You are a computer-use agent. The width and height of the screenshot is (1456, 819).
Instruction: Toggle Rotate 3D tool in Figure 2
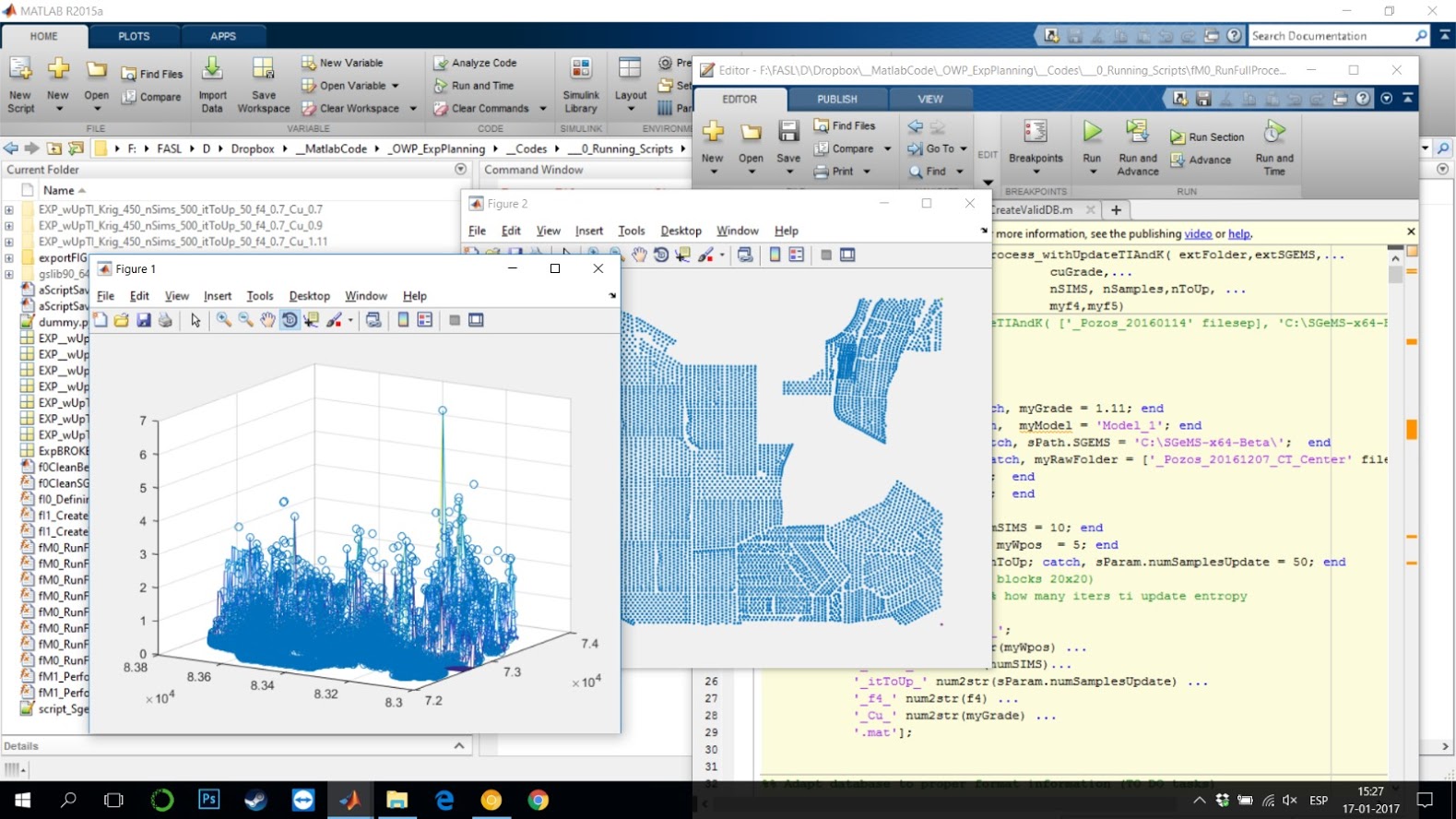tap(661, 255)
